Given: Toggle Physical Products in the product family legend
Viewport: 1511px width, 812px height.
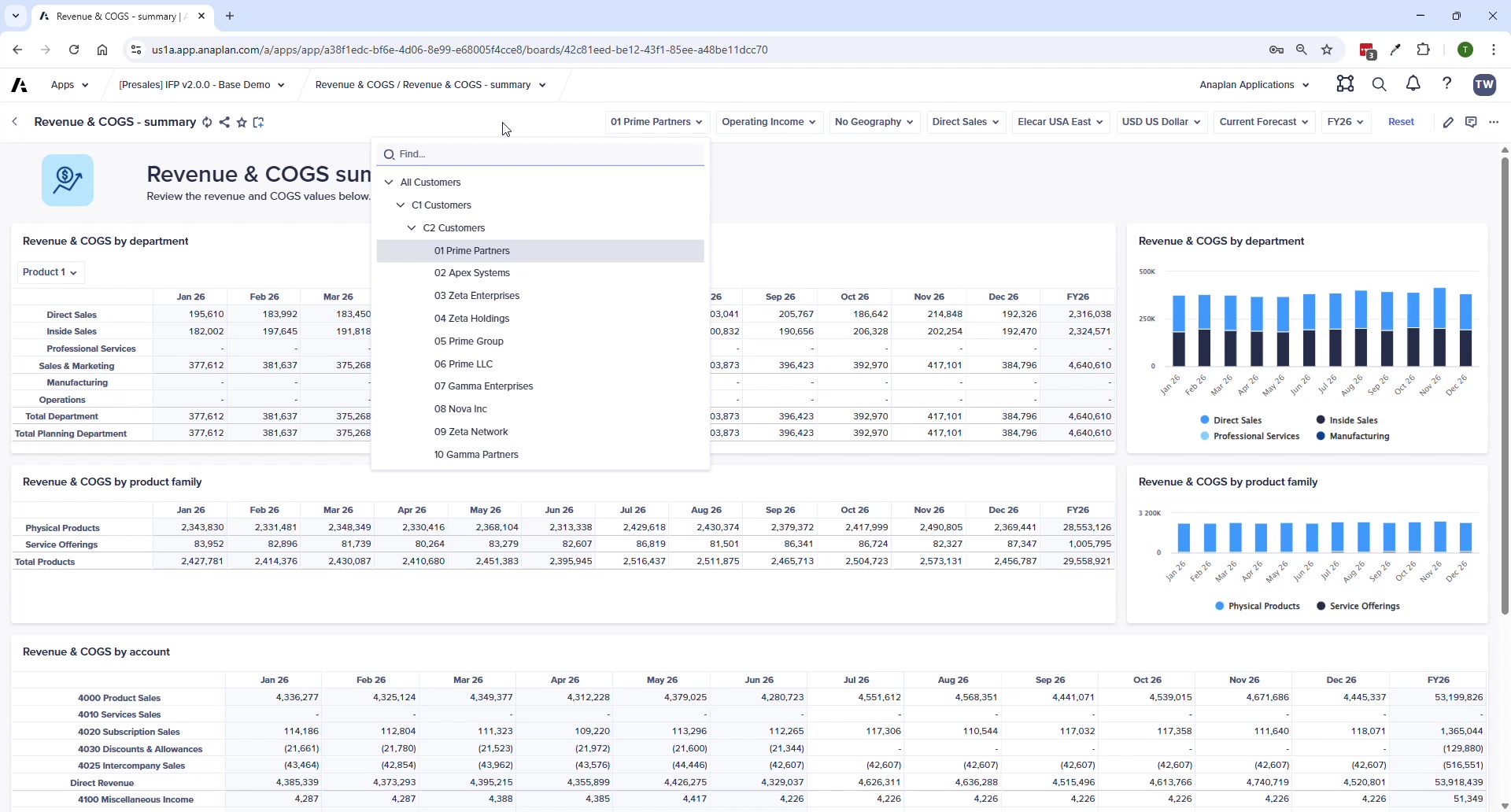Looking at the screenshot, I should pyautogui.click(x=1263, y=606).
